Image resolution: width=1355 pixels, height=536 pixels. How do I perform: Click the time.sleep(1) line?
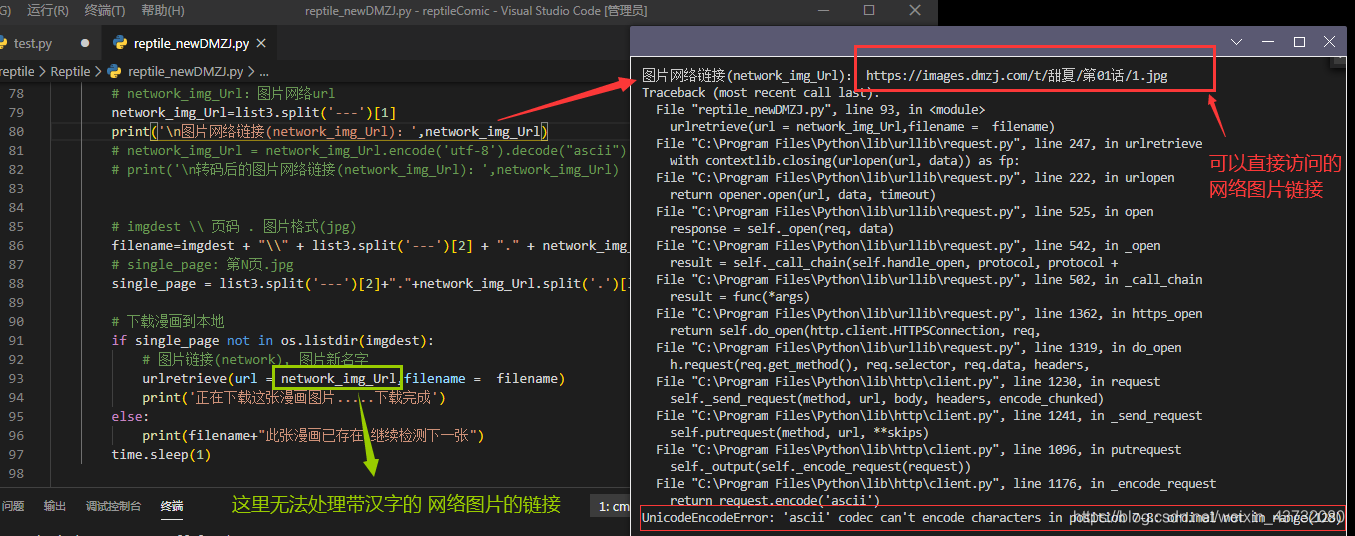pos(161,454)
